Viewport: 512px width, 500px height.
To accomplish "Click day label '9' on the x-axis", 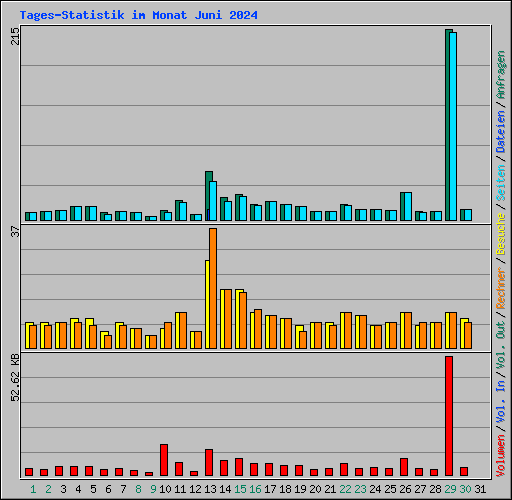I will click(153, 489).
